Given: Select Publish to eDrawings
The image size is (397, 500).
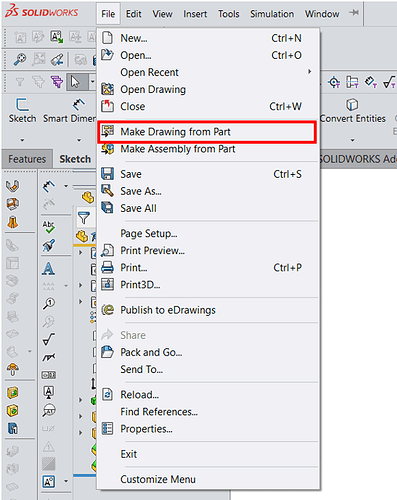Looking at the screenshot, I should click(x=207, y=310).
